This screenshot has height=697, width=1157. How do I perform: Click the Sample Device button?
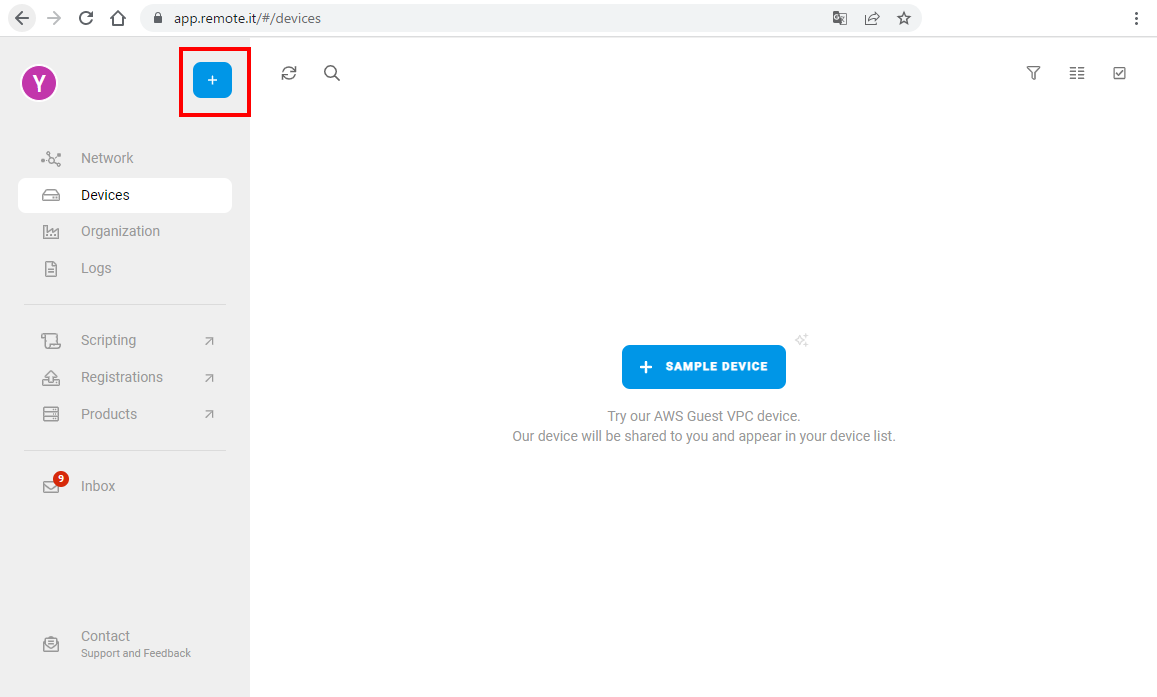[703, 367]
